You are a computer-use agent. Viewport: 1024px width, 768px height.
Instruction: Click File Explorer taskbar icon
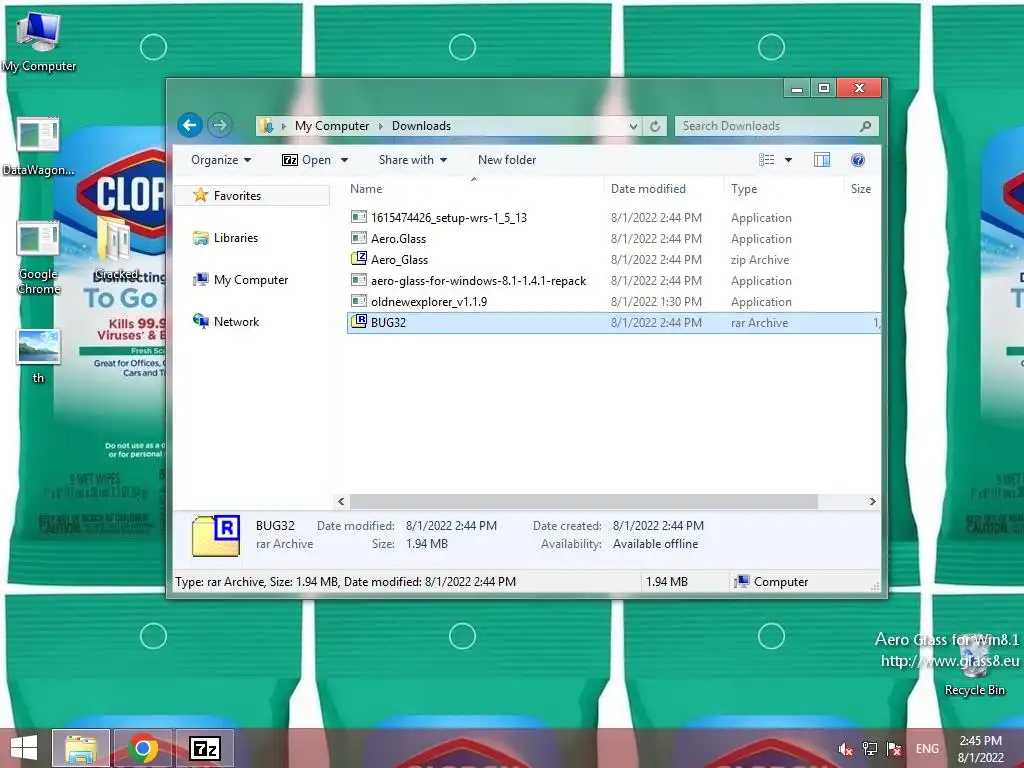(x=81, y=748)
